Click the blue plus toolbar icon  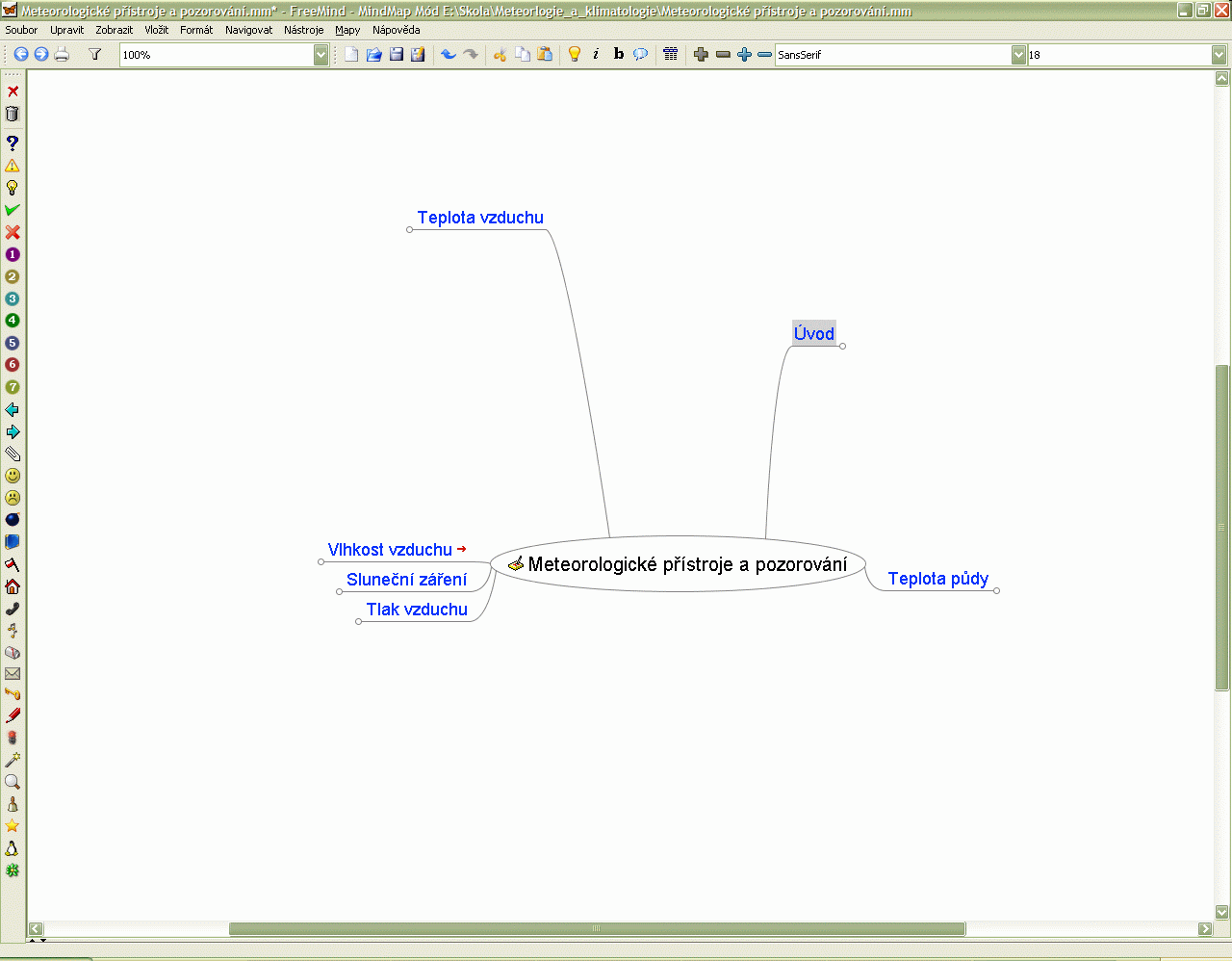click(x=744, y=55)
